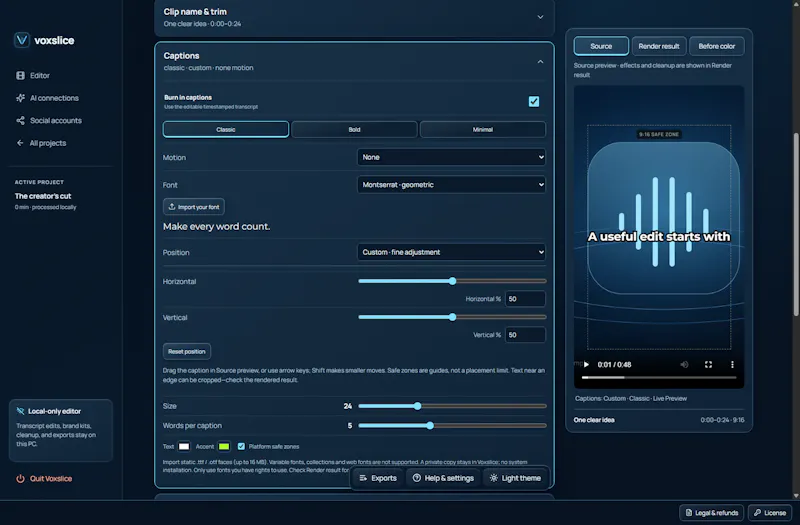This screenshot has height=525, width=800.
Task: Enter fullscreen on the preview video
Action: (x=708, y=364)
